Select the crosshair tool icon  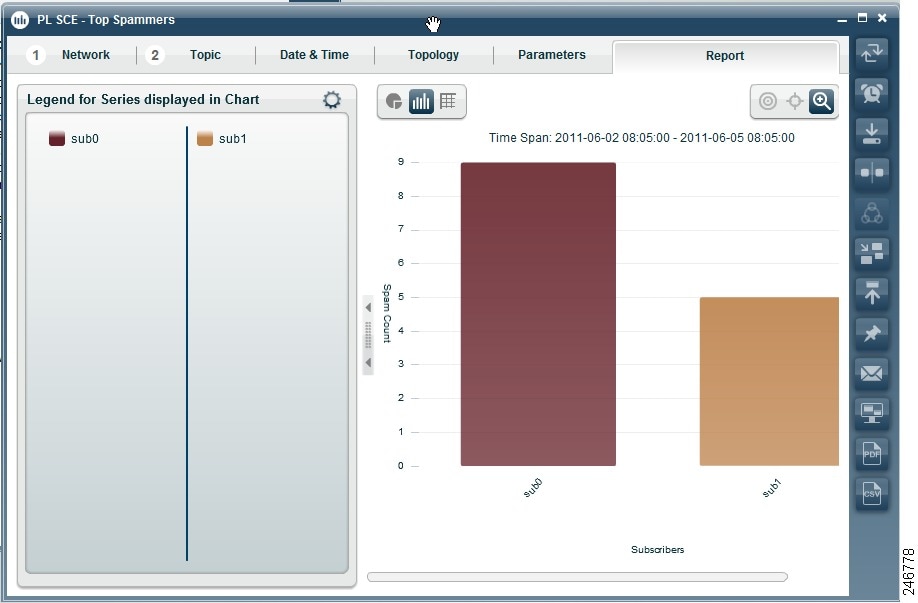click(794, 101)
